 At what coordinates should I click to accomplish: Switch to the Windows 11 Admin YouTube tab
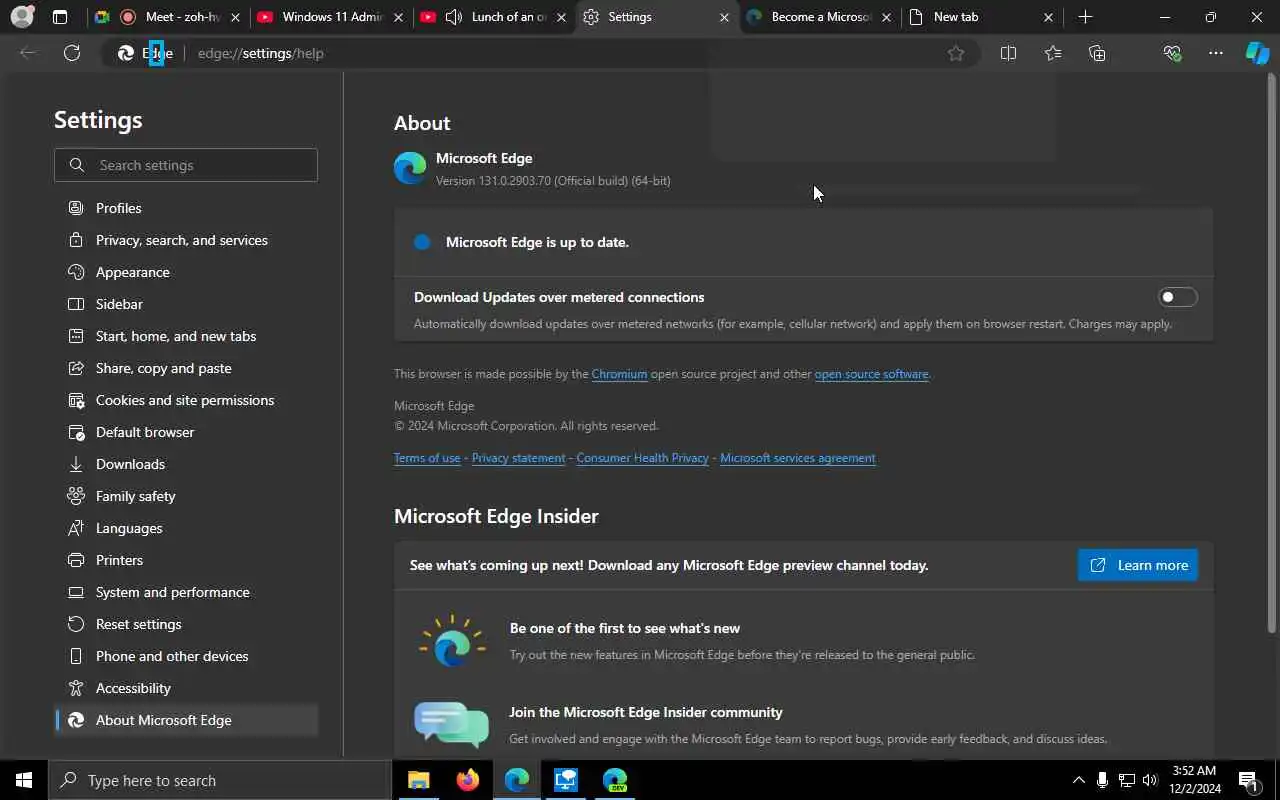point(330,17)
